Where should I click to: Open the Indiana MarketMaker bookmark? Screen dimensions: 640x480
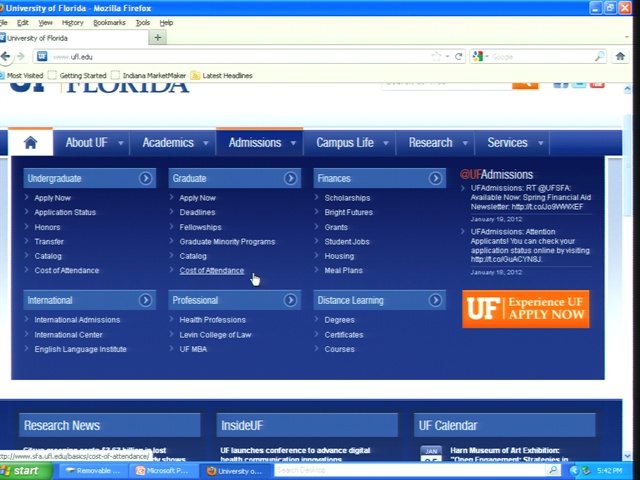(149, 76)
